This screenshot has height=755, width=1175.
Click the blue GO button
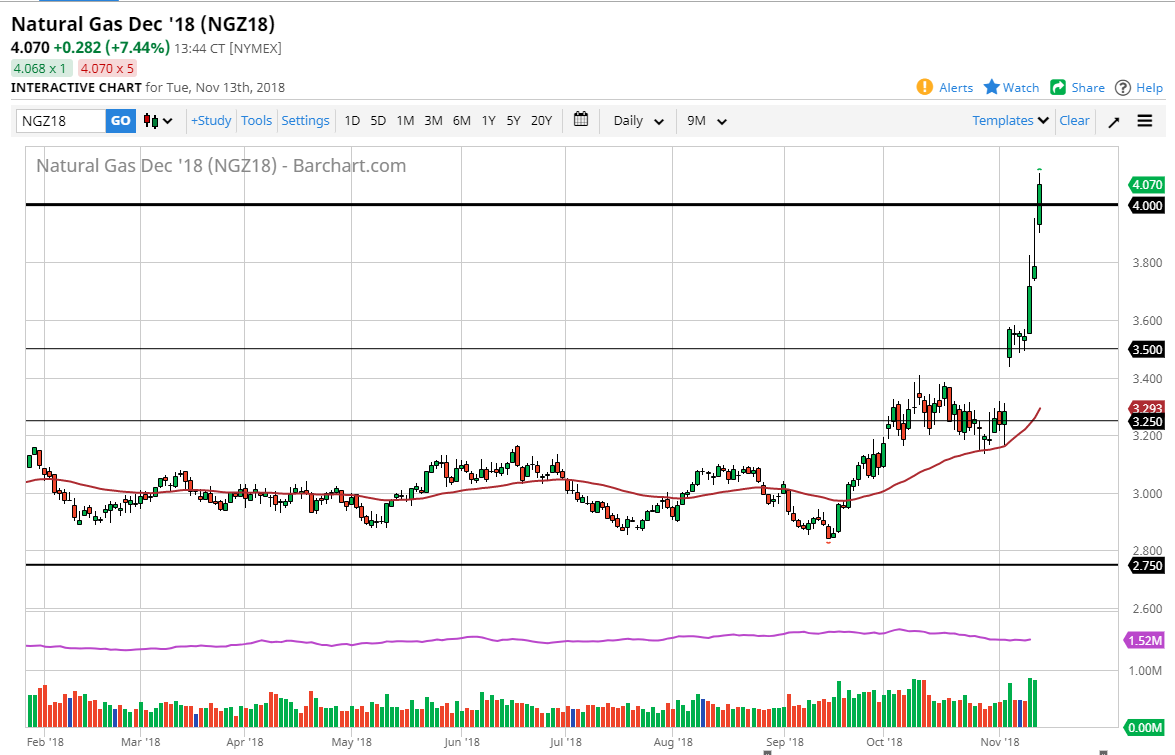click(x=120, y=121)
